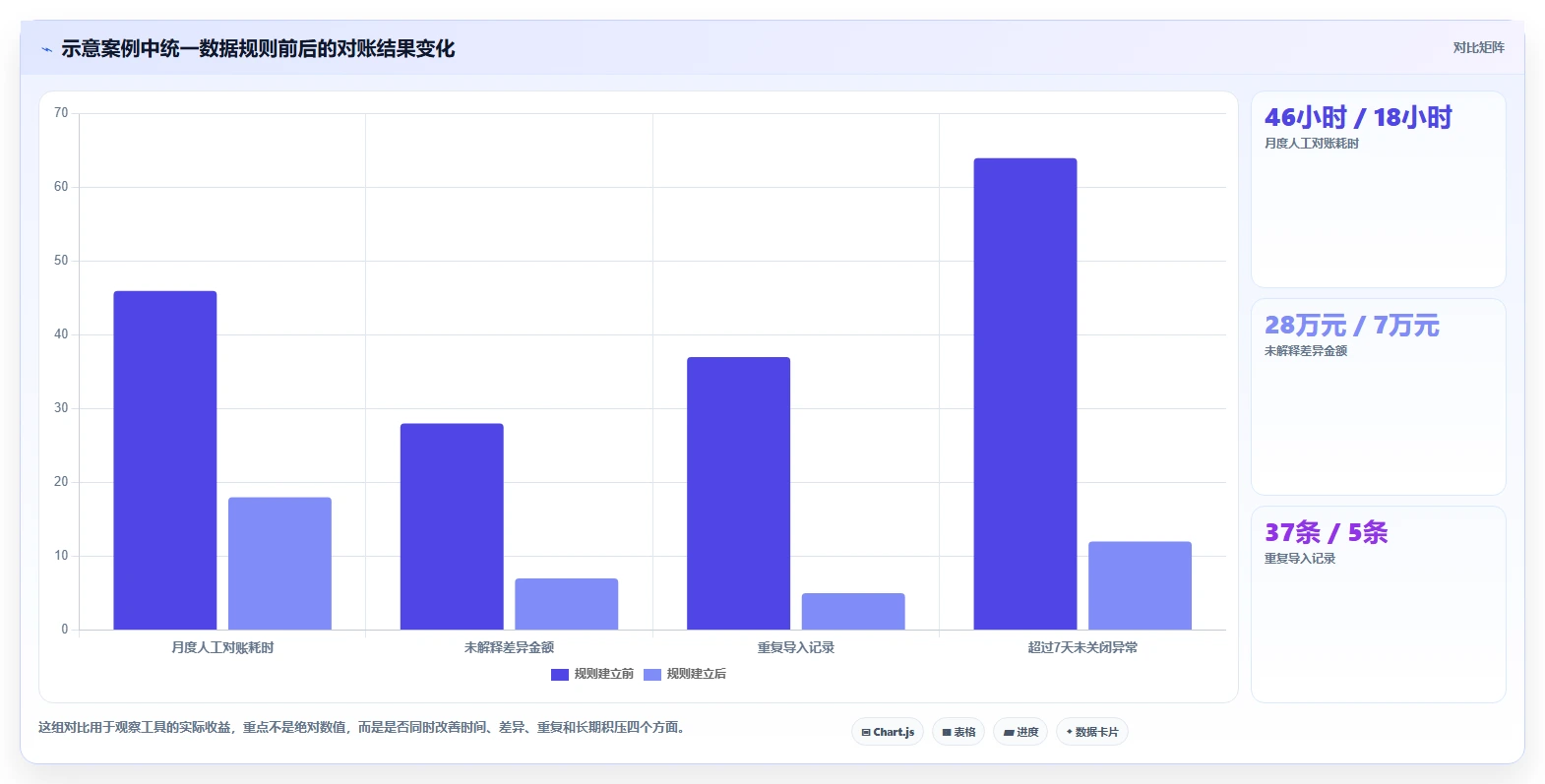Click 未解释差异金额 caption in second card
1545x784 pixels.
tap(1305, 351)
